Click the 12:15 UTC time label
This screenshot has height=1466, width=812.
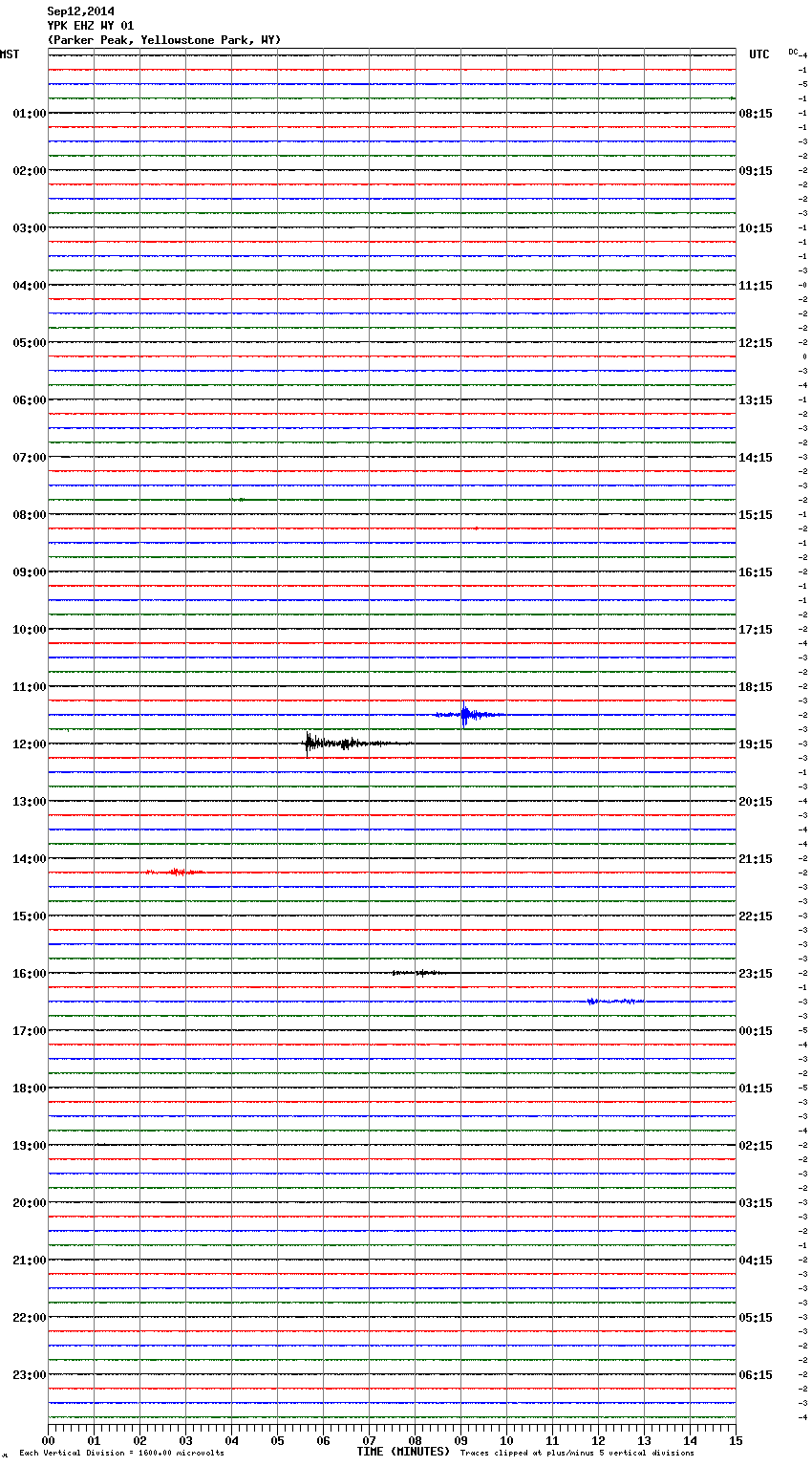click(756, 343)
